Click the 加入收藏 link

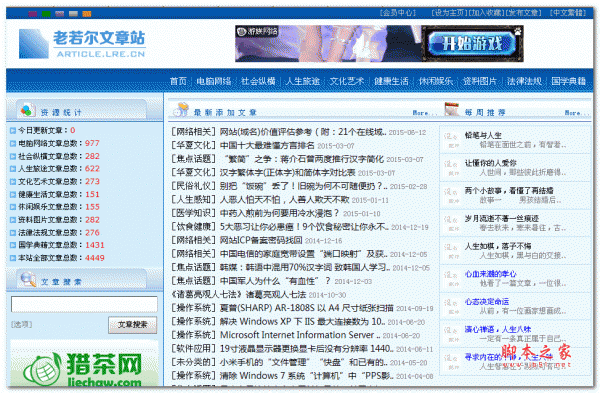487,13
